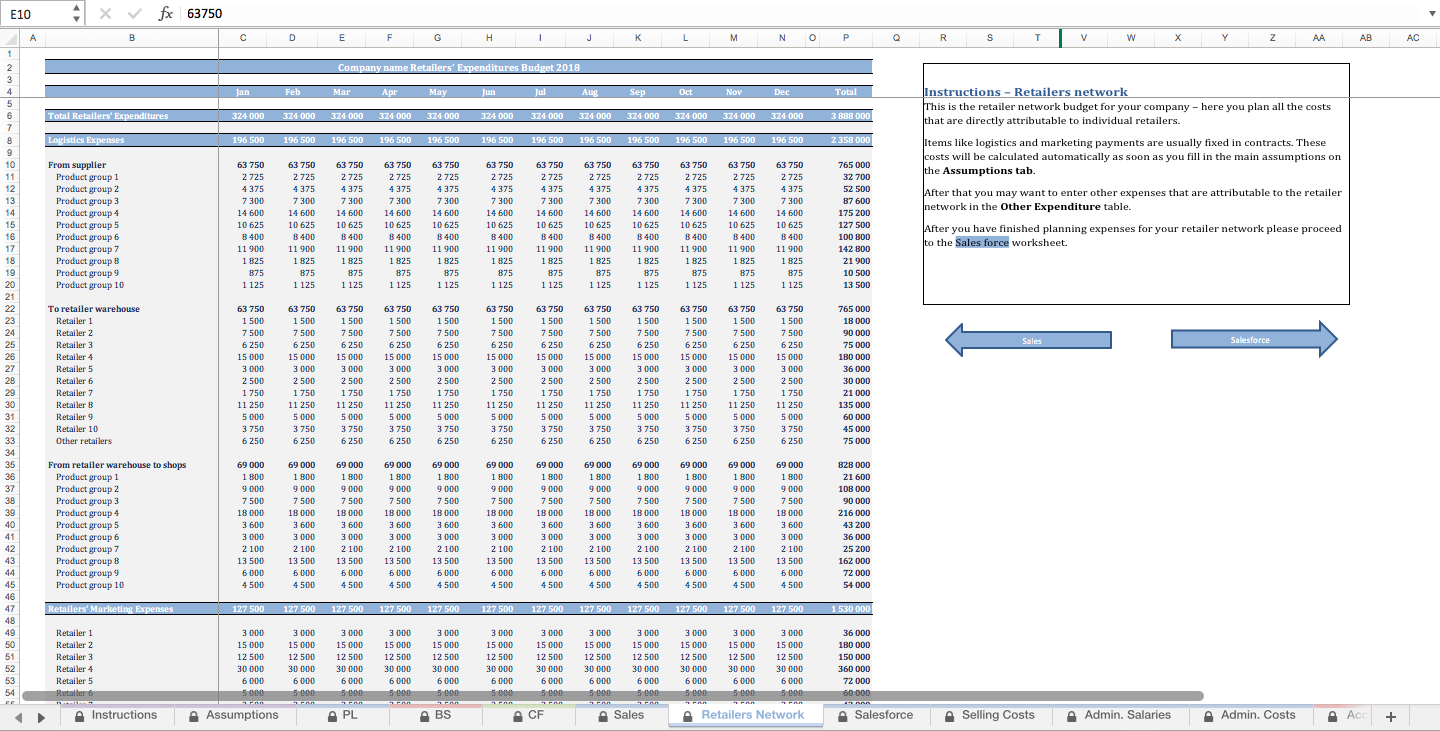Switch to the Assumptions sheet tab
The height and width of the screenshot is (731, 1440).
(233, 715)
